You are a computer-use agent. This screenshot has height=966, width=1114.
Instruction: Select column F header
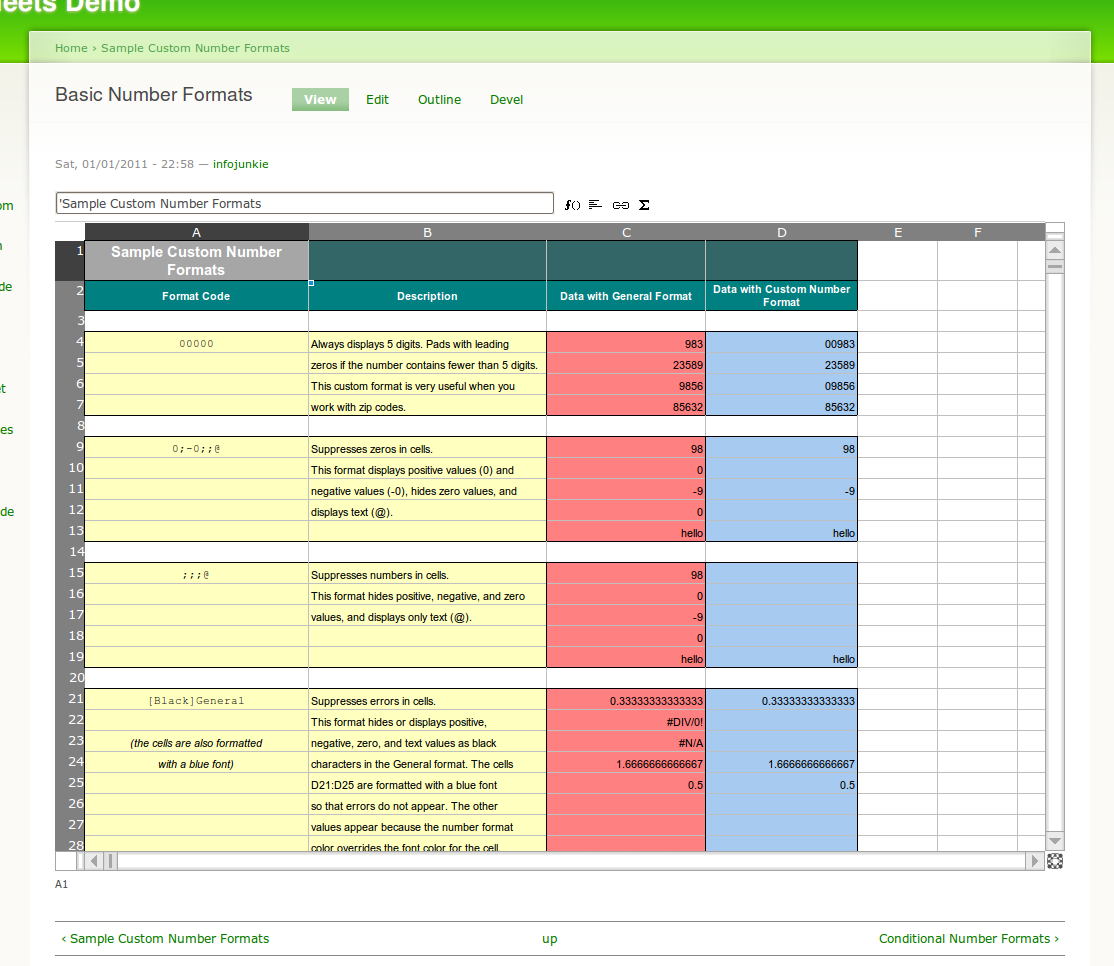(x=978, y=232)
